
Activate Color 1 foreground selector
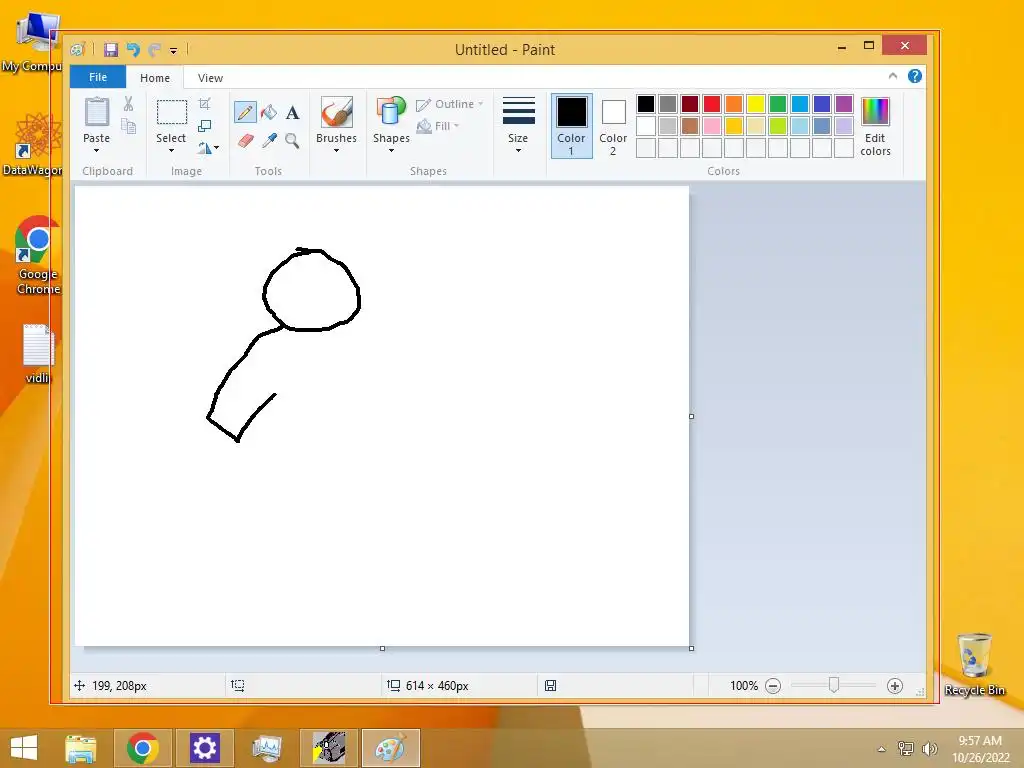click(571, 126)
